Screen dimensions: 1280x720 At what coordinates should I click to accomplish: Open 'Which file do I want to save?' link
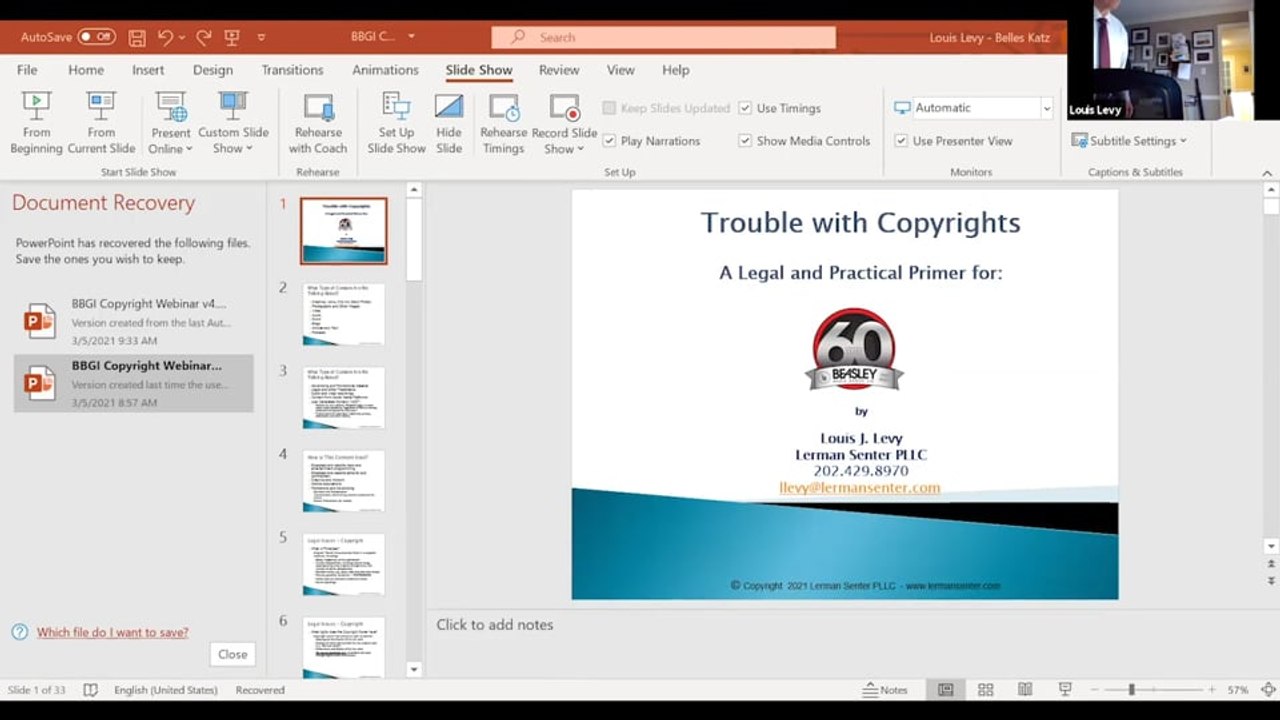113,632
